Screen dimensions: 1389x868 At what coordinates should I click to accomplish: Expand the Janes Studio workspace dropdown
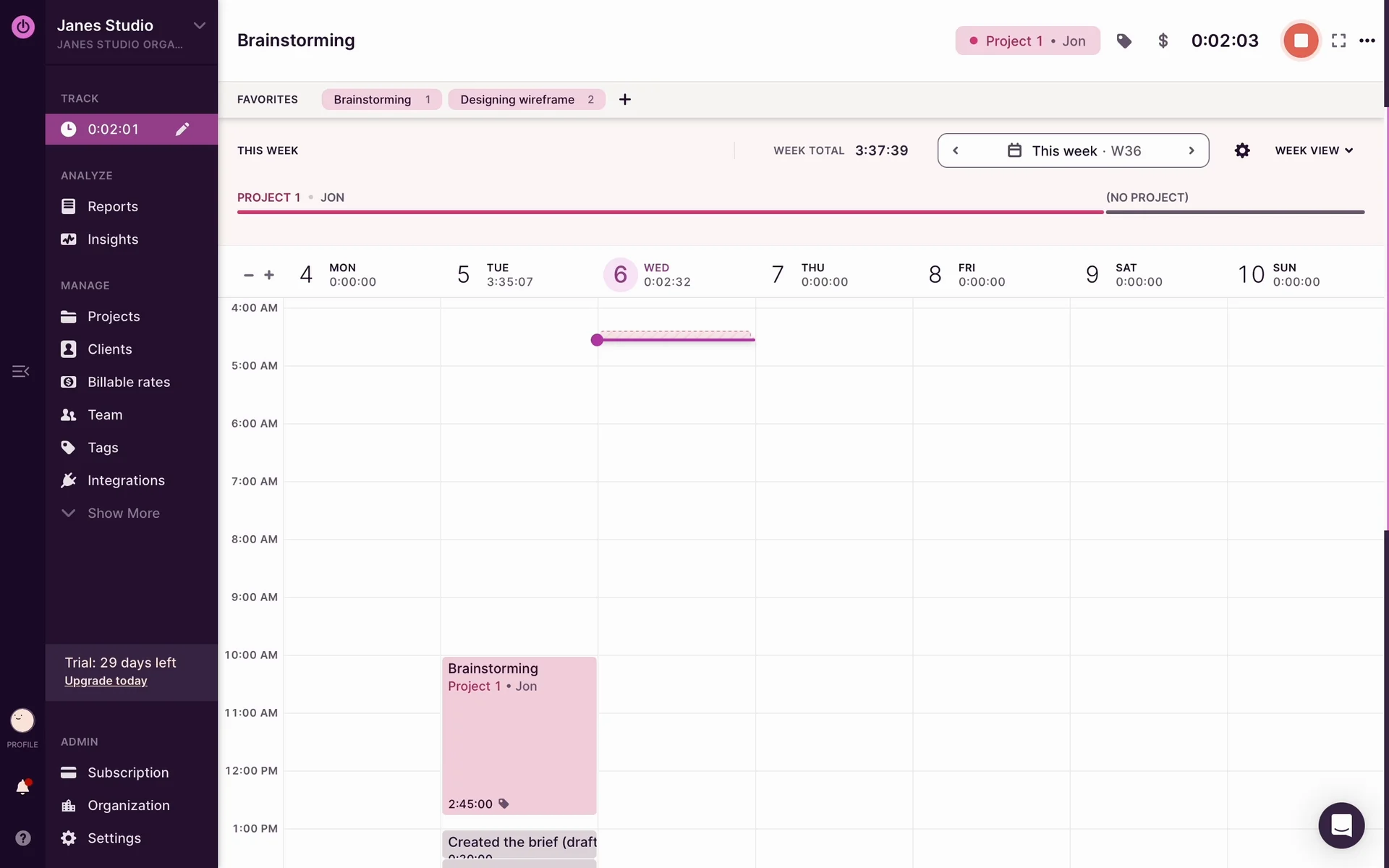tap(199, 26)
